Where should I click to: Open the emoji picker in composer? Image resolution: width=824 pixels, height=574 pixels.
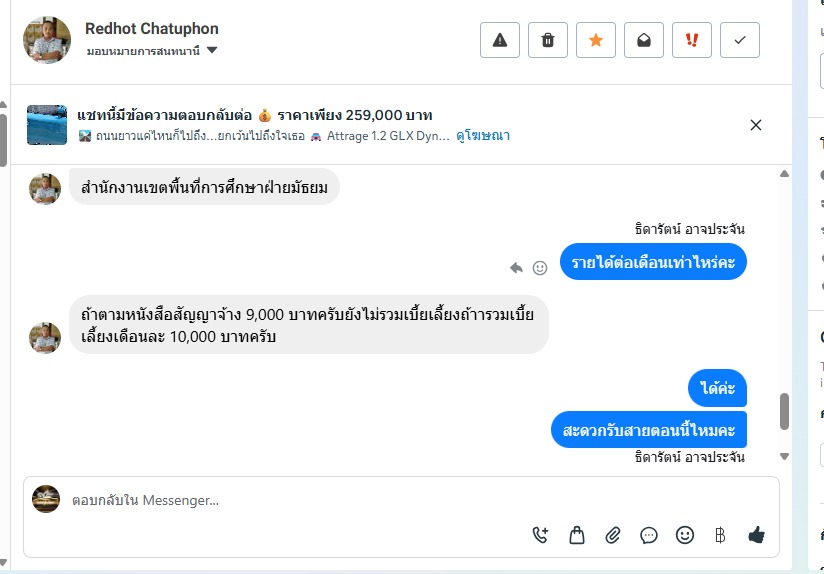(685, 535)
